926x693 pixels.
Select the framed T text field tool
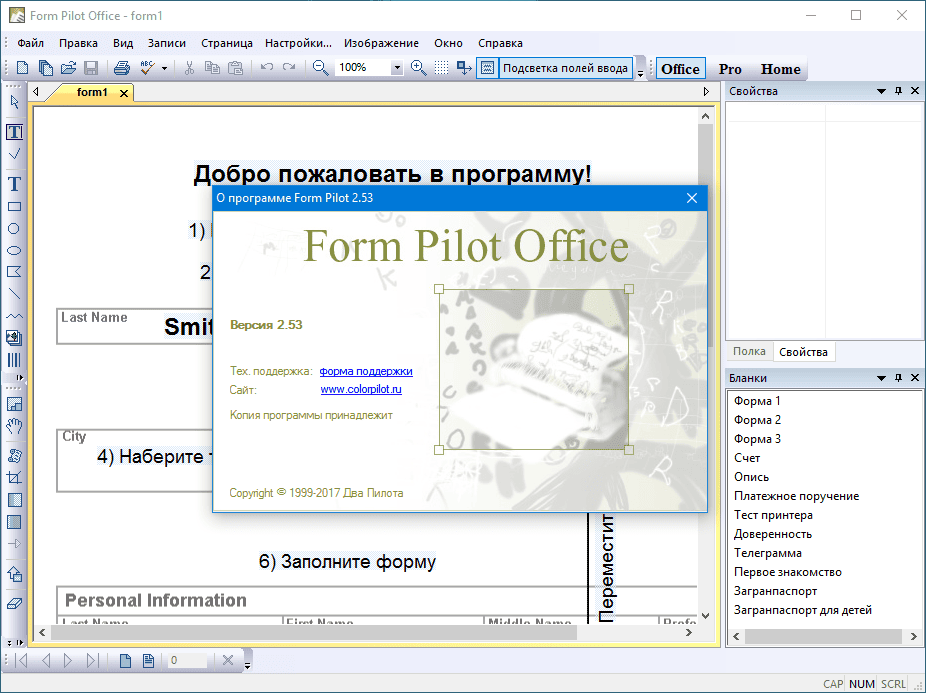coord(14,132)
